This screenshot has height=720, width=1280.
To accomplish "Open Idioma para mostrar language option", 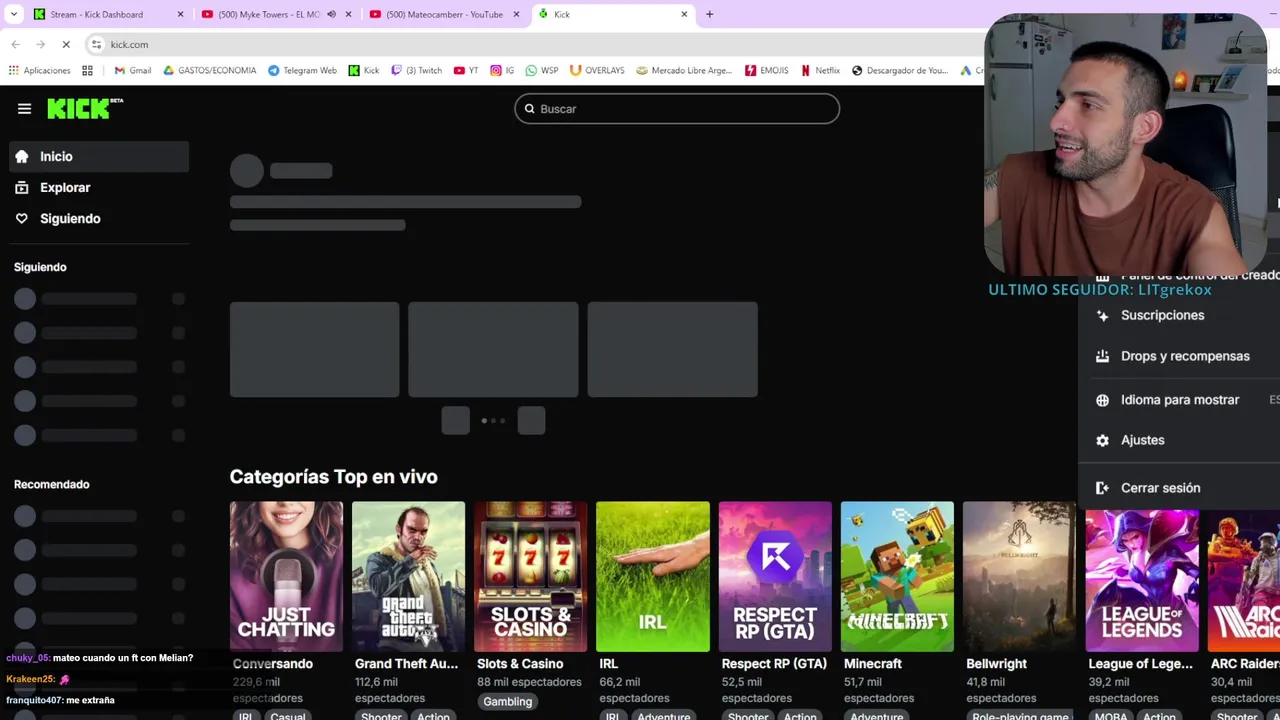I will (x=1180, y=400).
